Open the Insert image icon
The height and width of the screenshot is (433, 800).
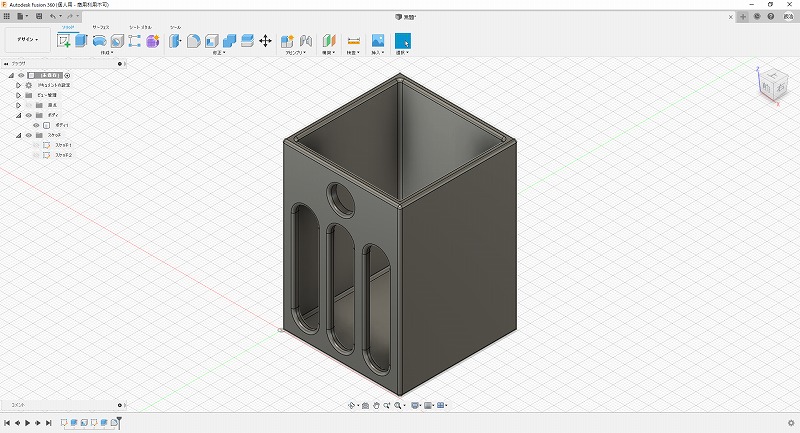(378, 41)
